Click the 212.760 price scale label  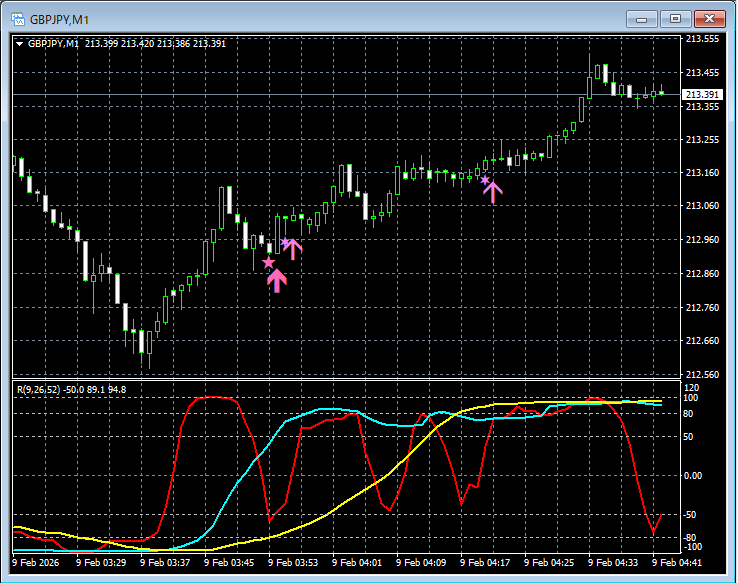702,308
